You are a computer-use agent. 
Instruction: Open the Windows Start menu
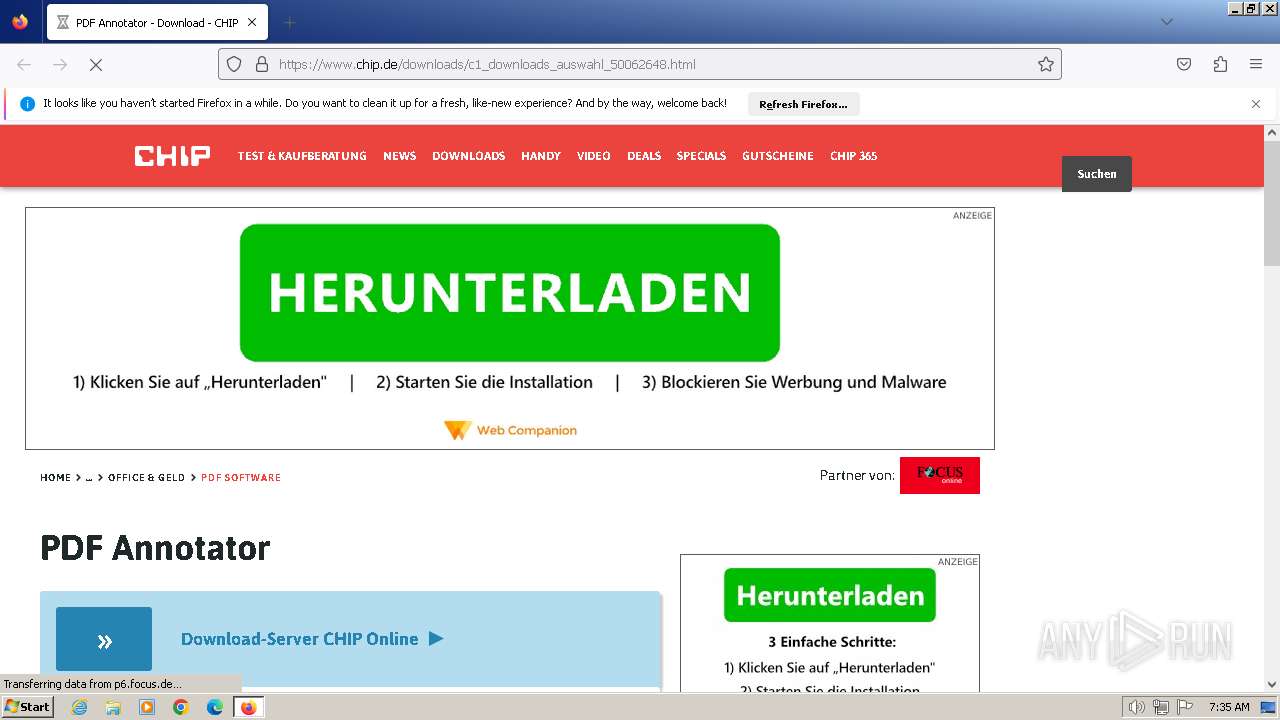[x=27, y=707]
